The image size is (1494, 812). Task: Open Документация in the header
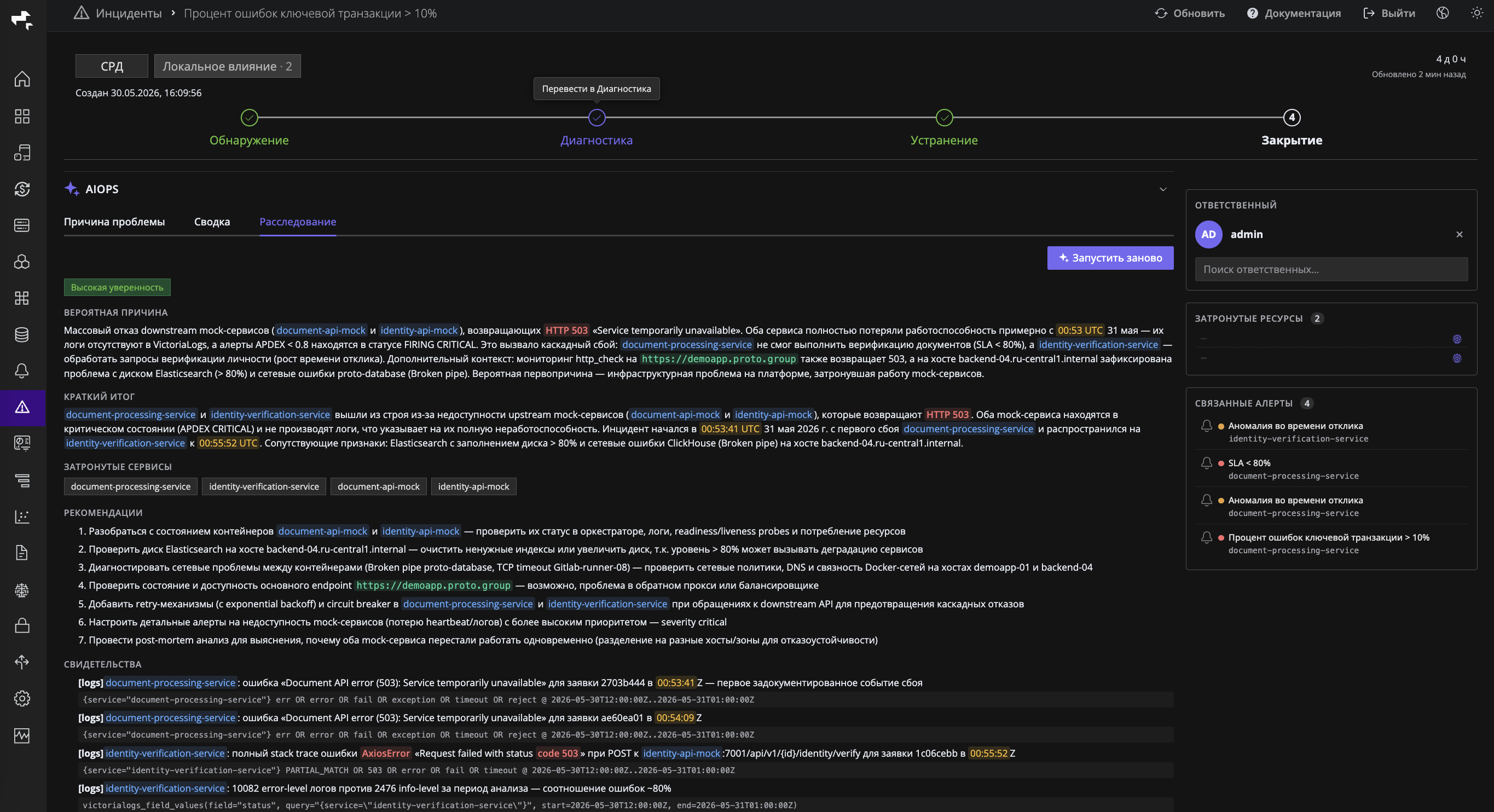pyautogui.click(x=1293, y=13)
